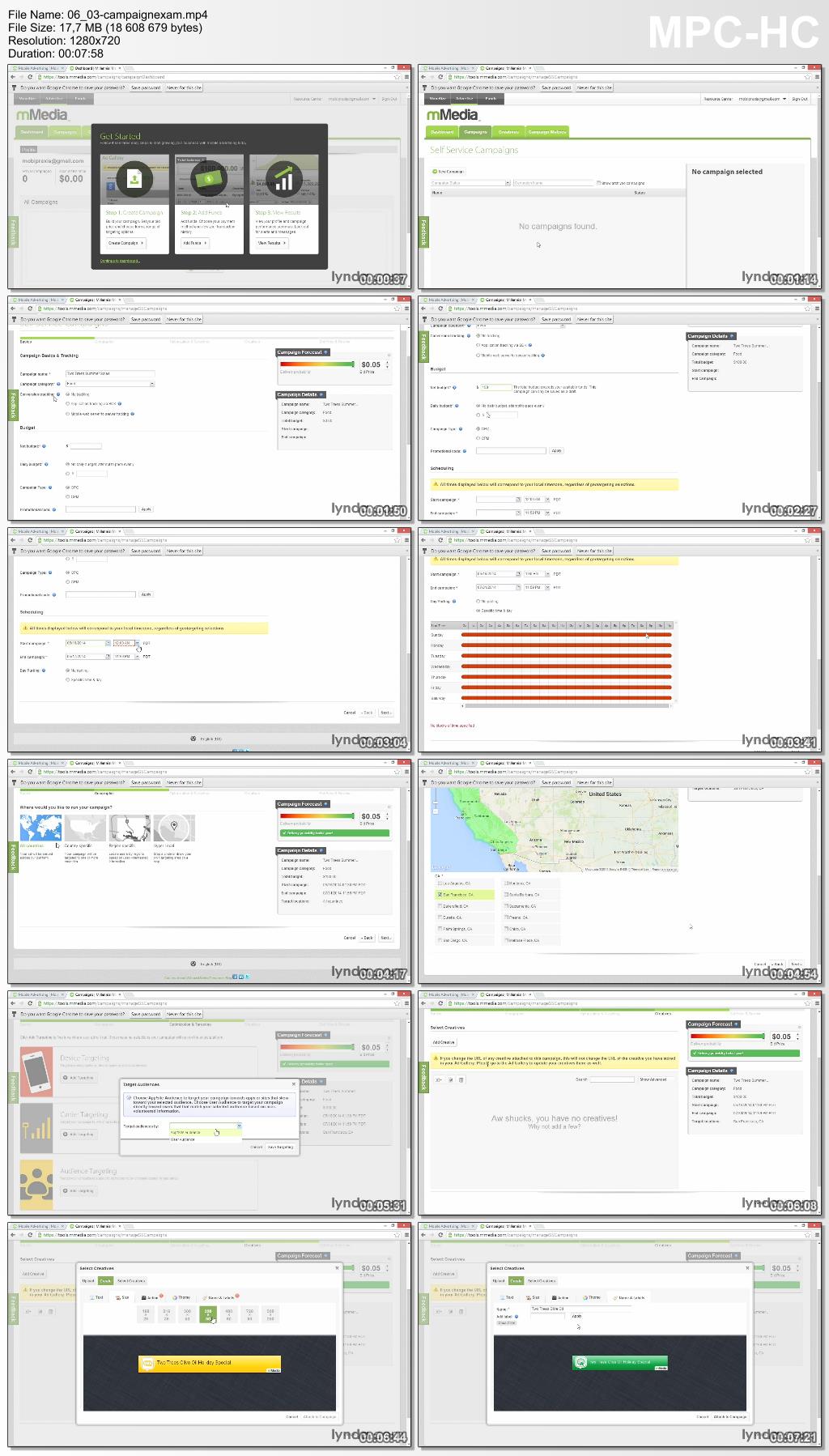Uncheck San Francisco, CA checkbox in 00:04:54 frame
This screenshot has height=1456, width=829.
coord(440,895)
